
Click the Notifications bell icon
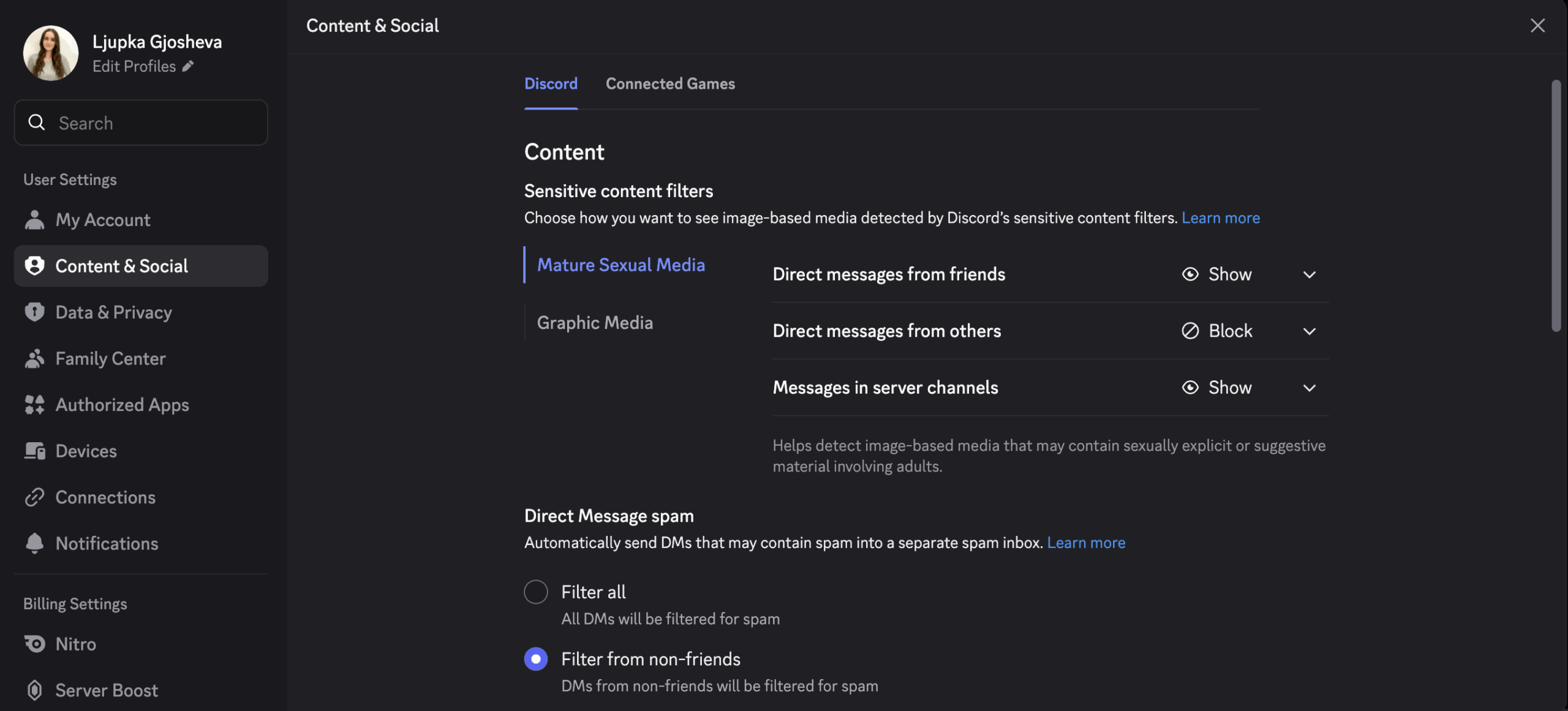click(35, 543)
